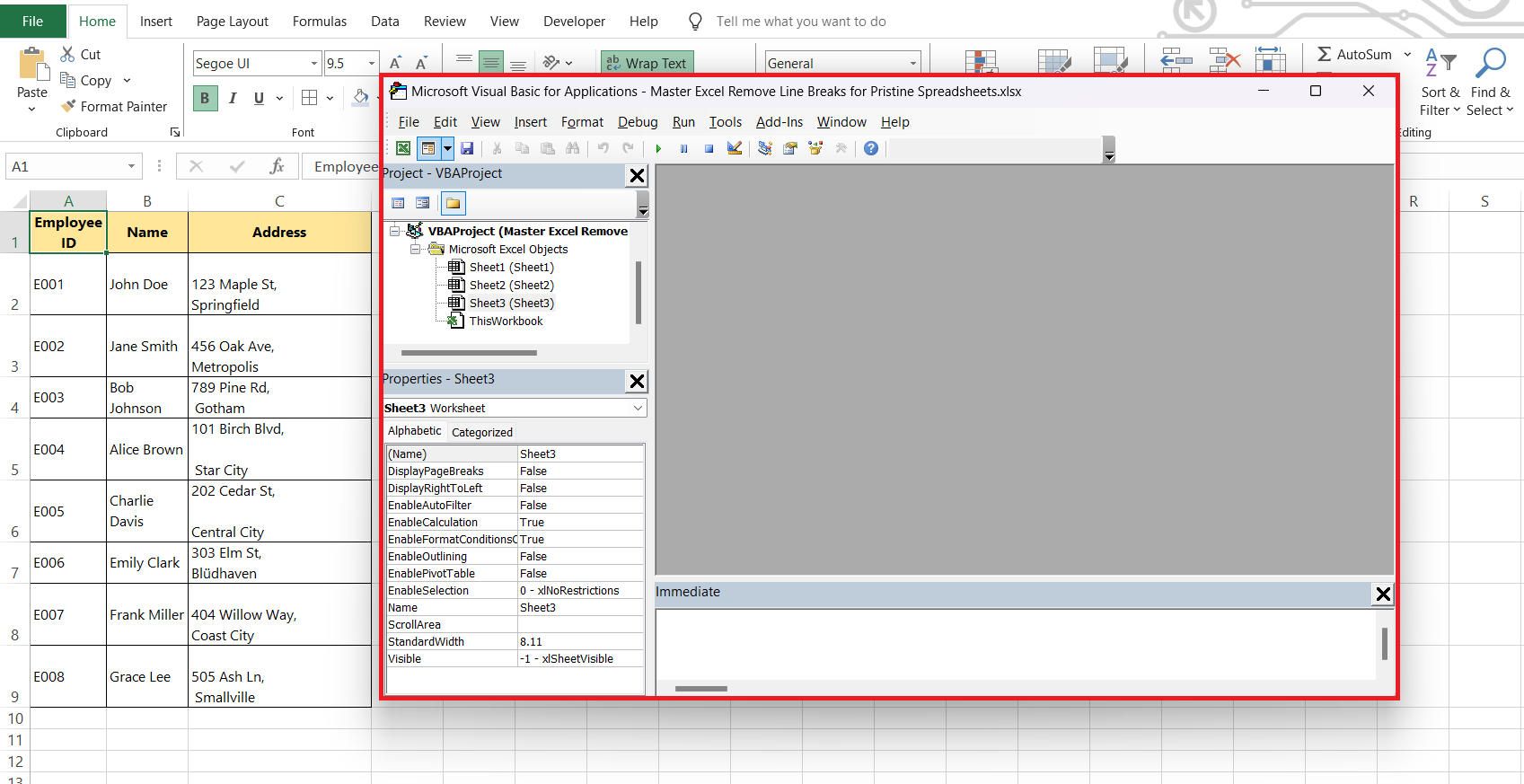Click Format Painter in Excel ribbon

113,106
